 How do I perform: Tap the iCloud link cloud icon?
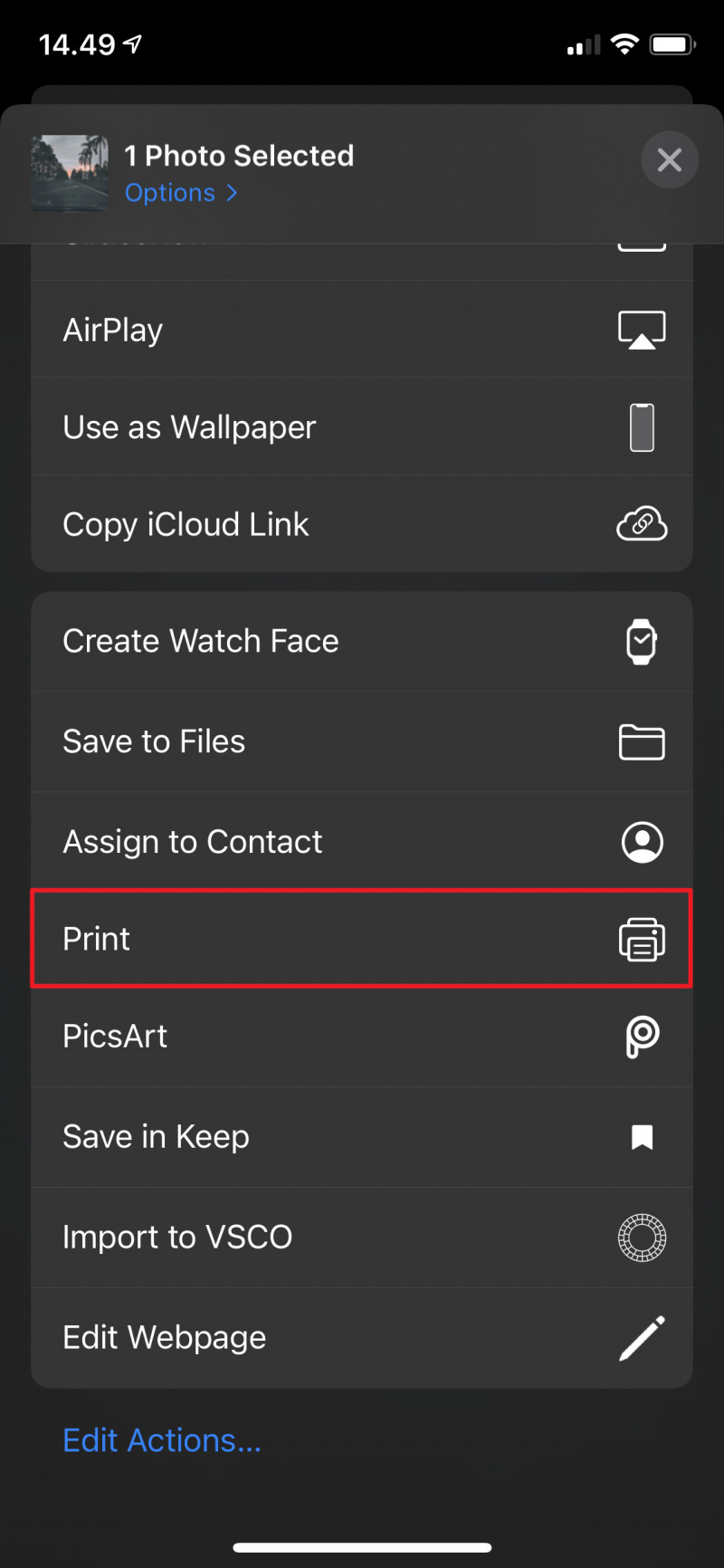642,524
